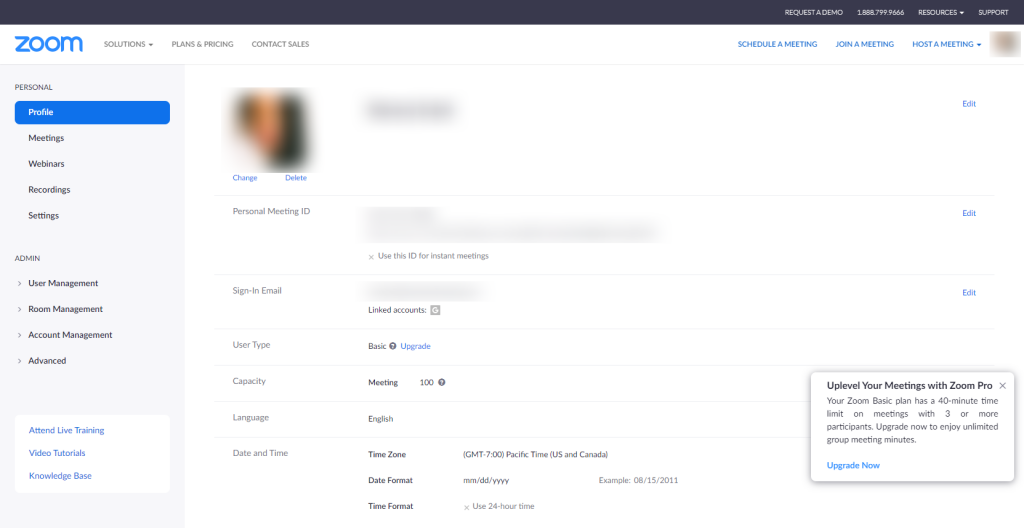Open the account avatar in top right
The width and height of the screenshot is (1024, 528).
(1004, 44)
